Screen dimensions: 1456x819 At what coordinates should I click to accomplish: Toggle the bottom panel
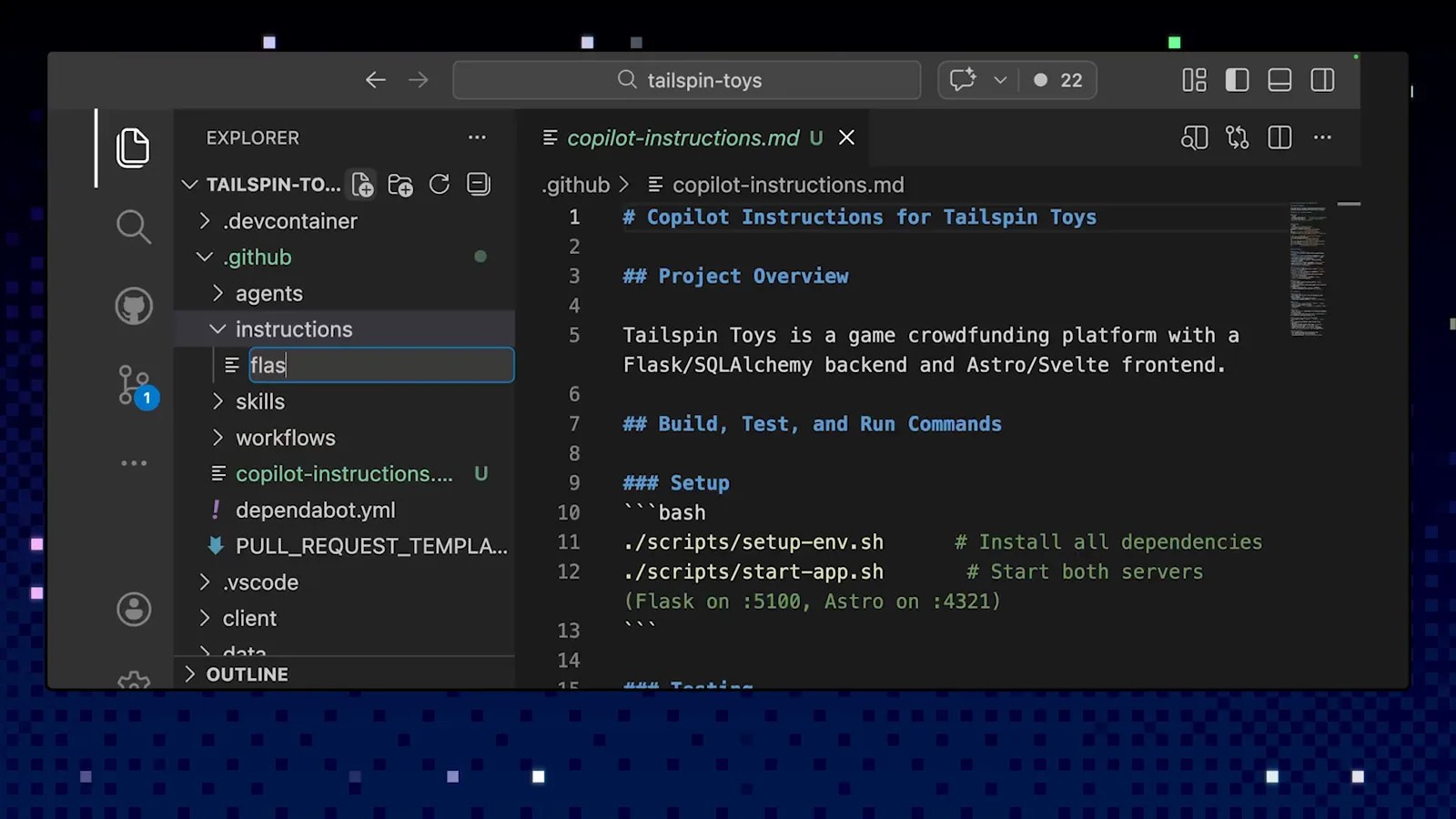click(1279, 80)
